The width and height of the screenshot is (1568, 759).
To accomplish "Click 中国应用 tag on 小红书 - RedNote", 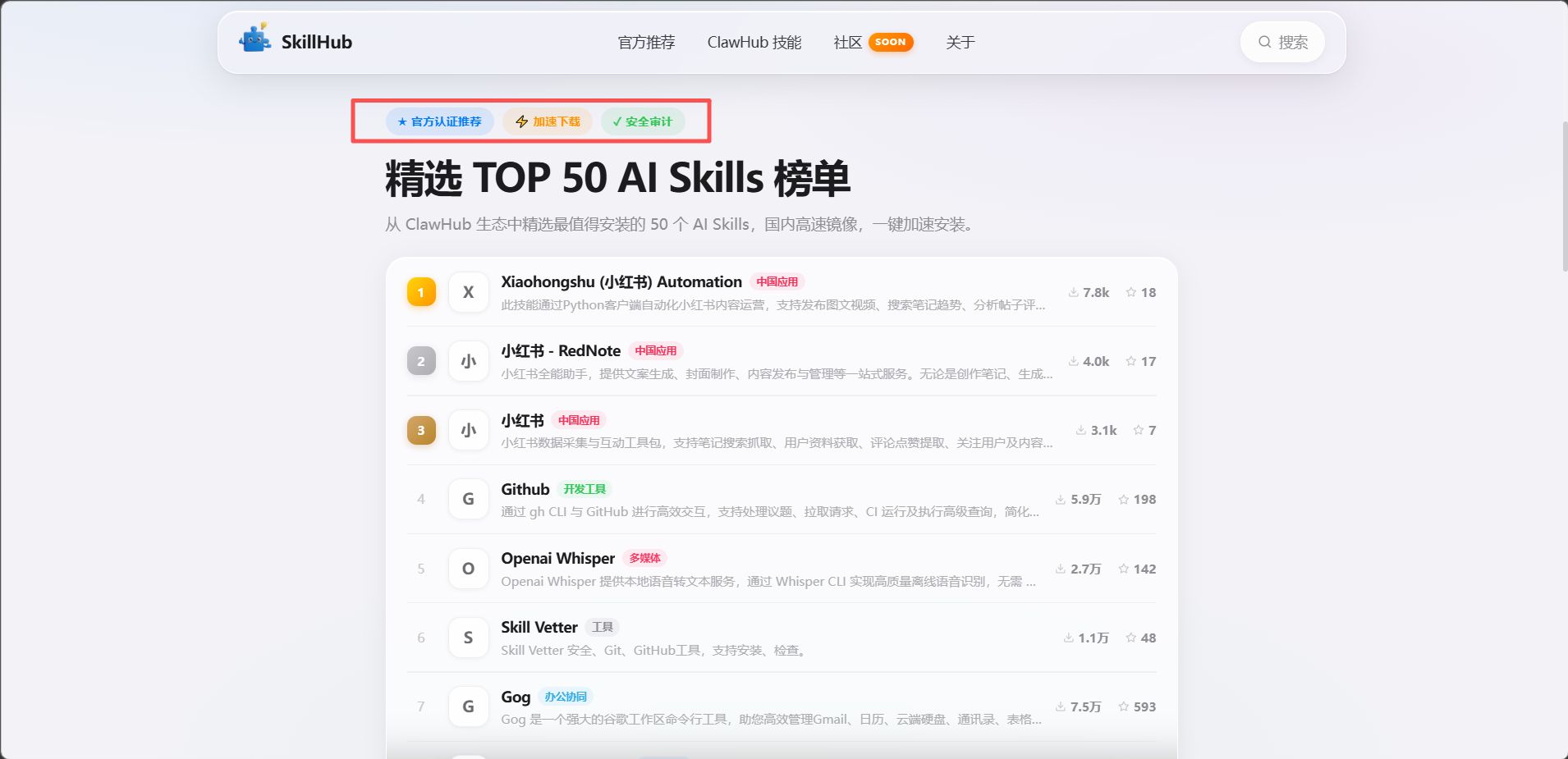I will [655, 350].
